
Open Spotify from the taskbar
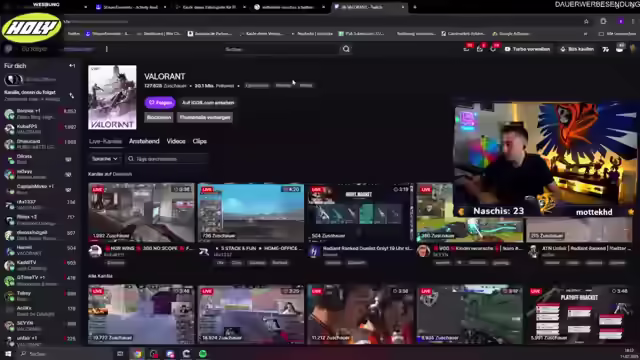tap(203, 354)
